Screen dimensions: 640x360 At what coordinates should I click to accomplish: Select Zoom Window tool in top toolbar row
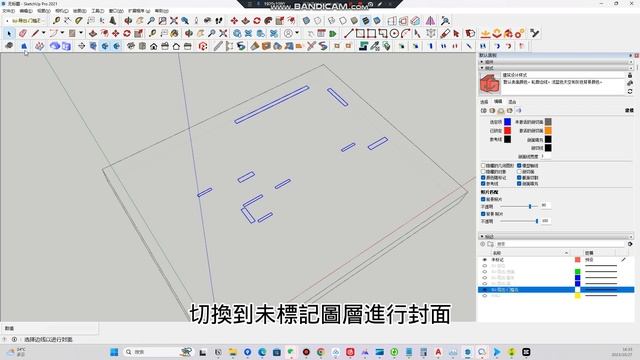click(x=162, y=20)
